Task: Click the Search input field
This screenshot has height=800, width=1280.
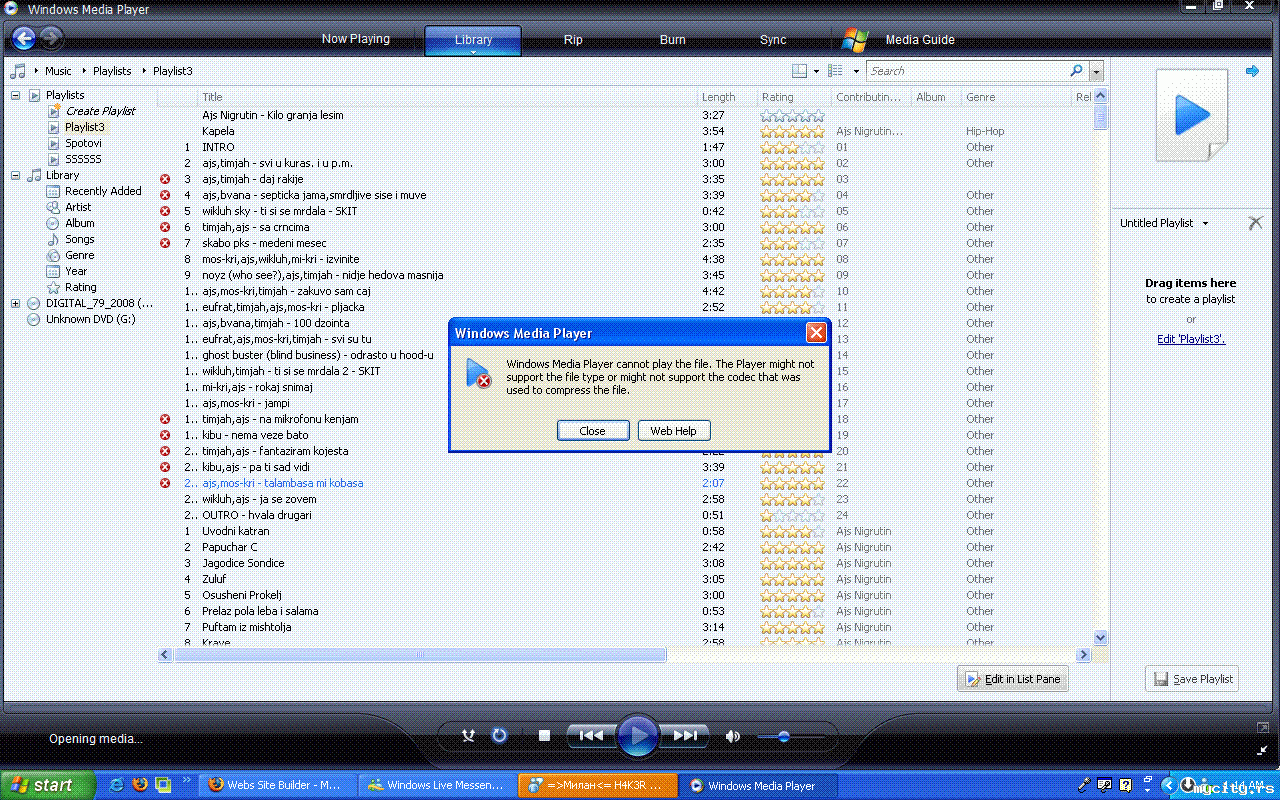Action: coord(967,71)
